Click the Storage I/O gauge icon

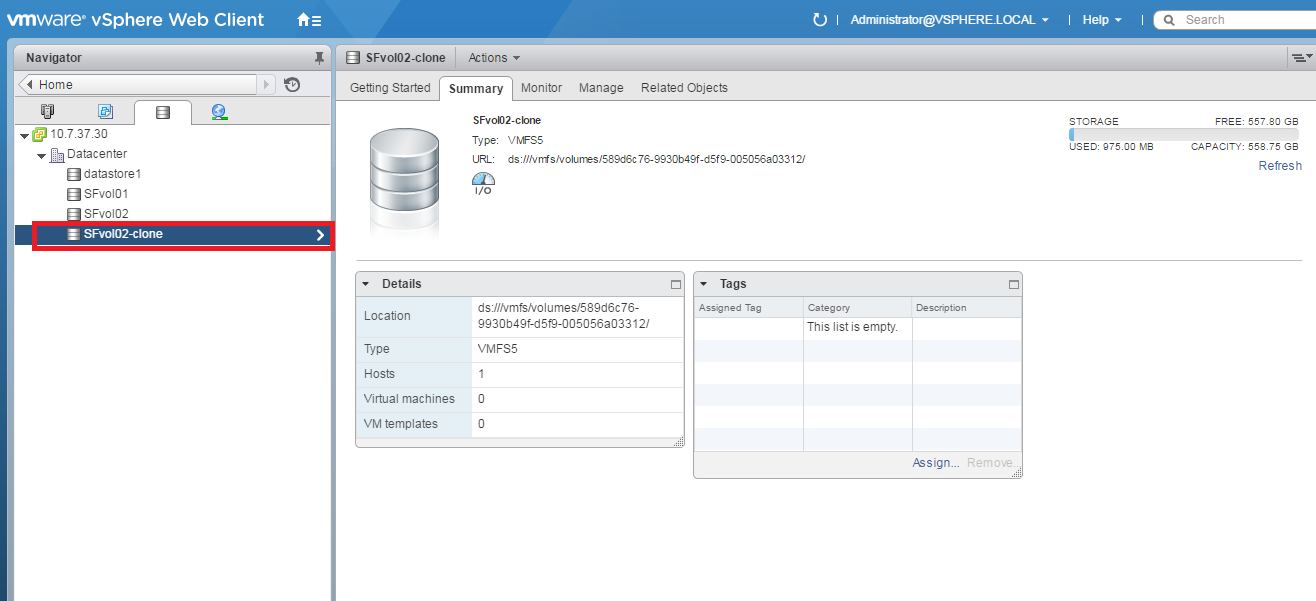(x=483, y=183)
